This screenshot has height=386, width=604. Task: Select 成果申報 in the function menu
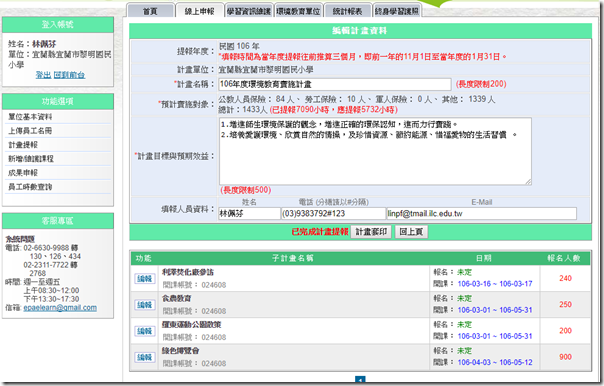tap(23, 173)
